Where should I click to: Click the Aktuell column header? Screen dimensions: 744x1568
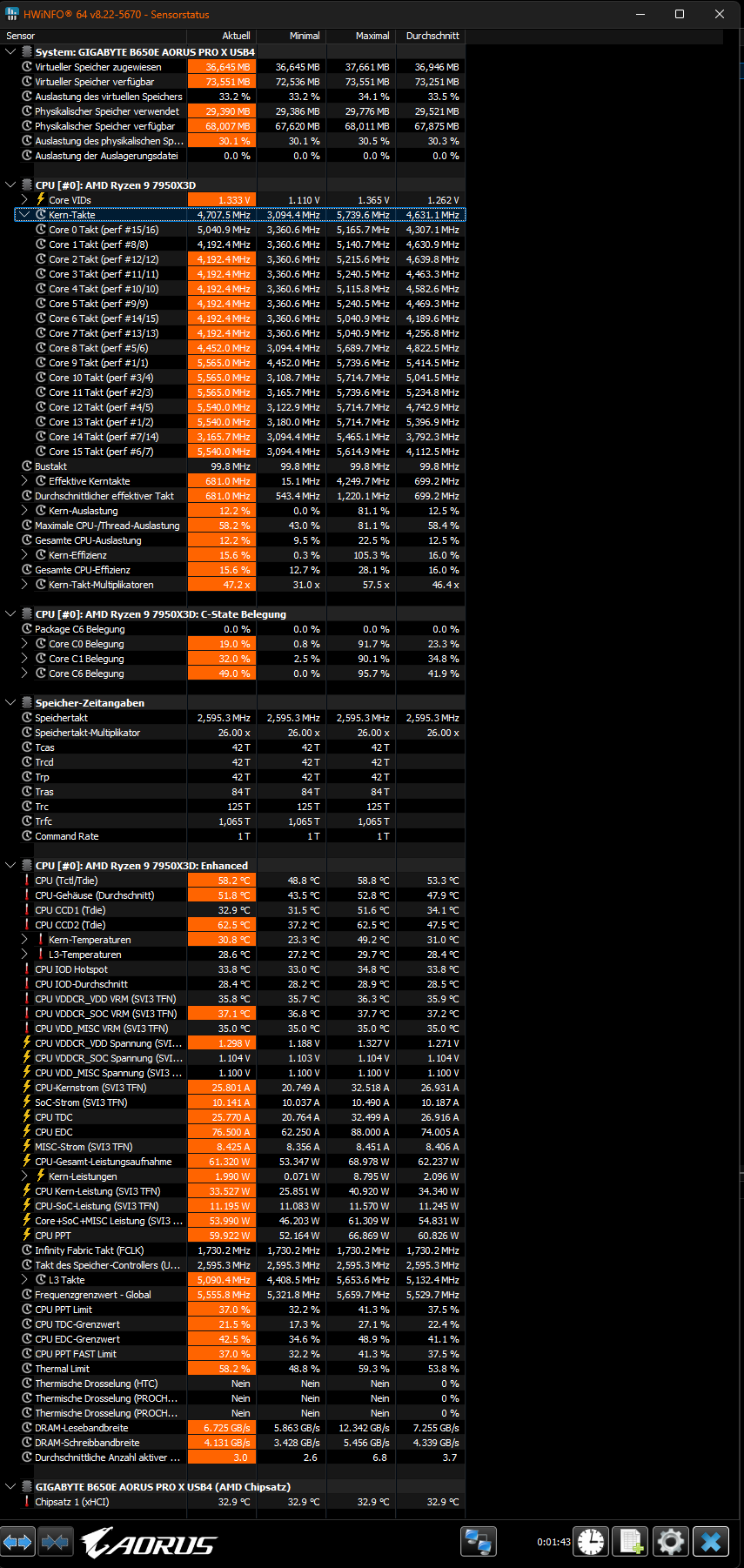coord(221,36)
